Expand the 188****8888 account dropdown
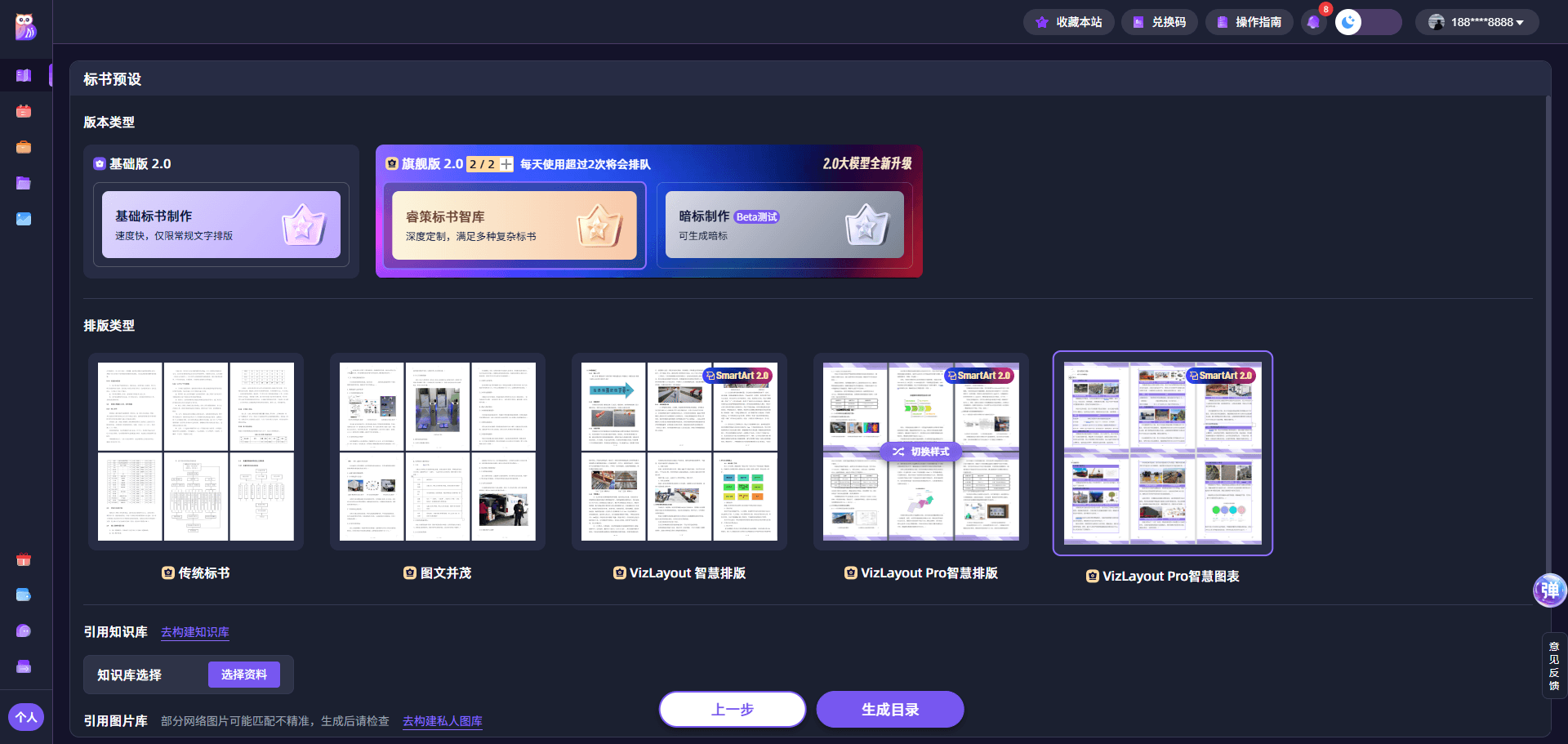 point(1477,22)
